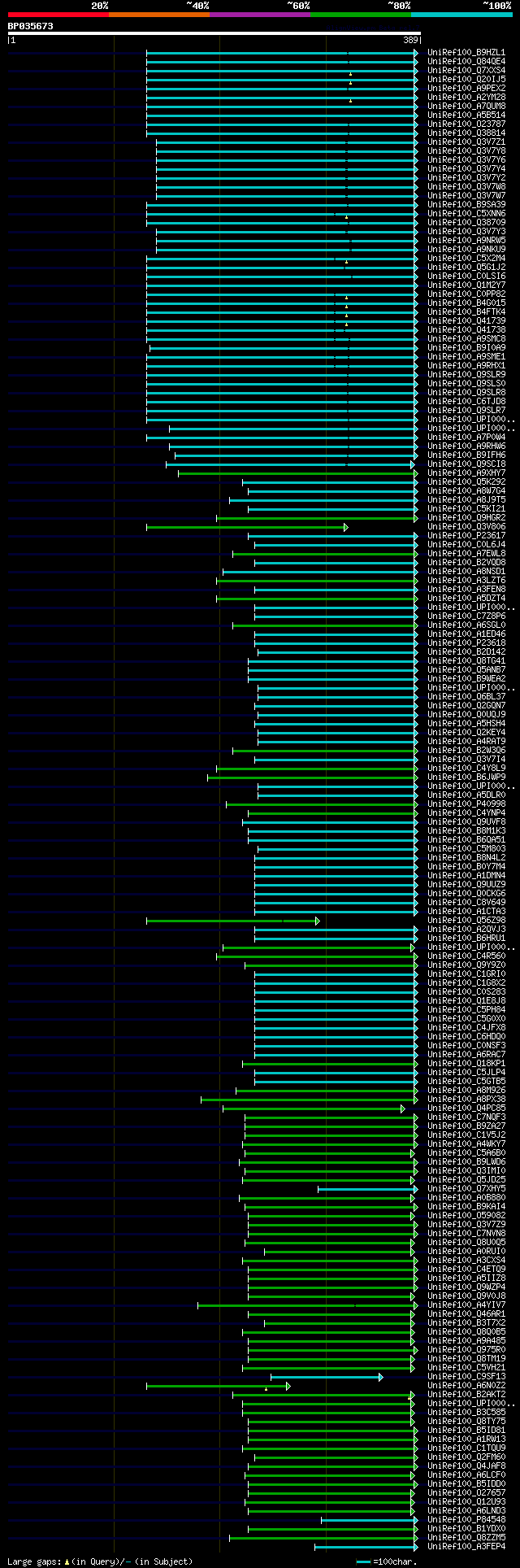Click the cyan ~100% identity legend segment

point(461,15)
